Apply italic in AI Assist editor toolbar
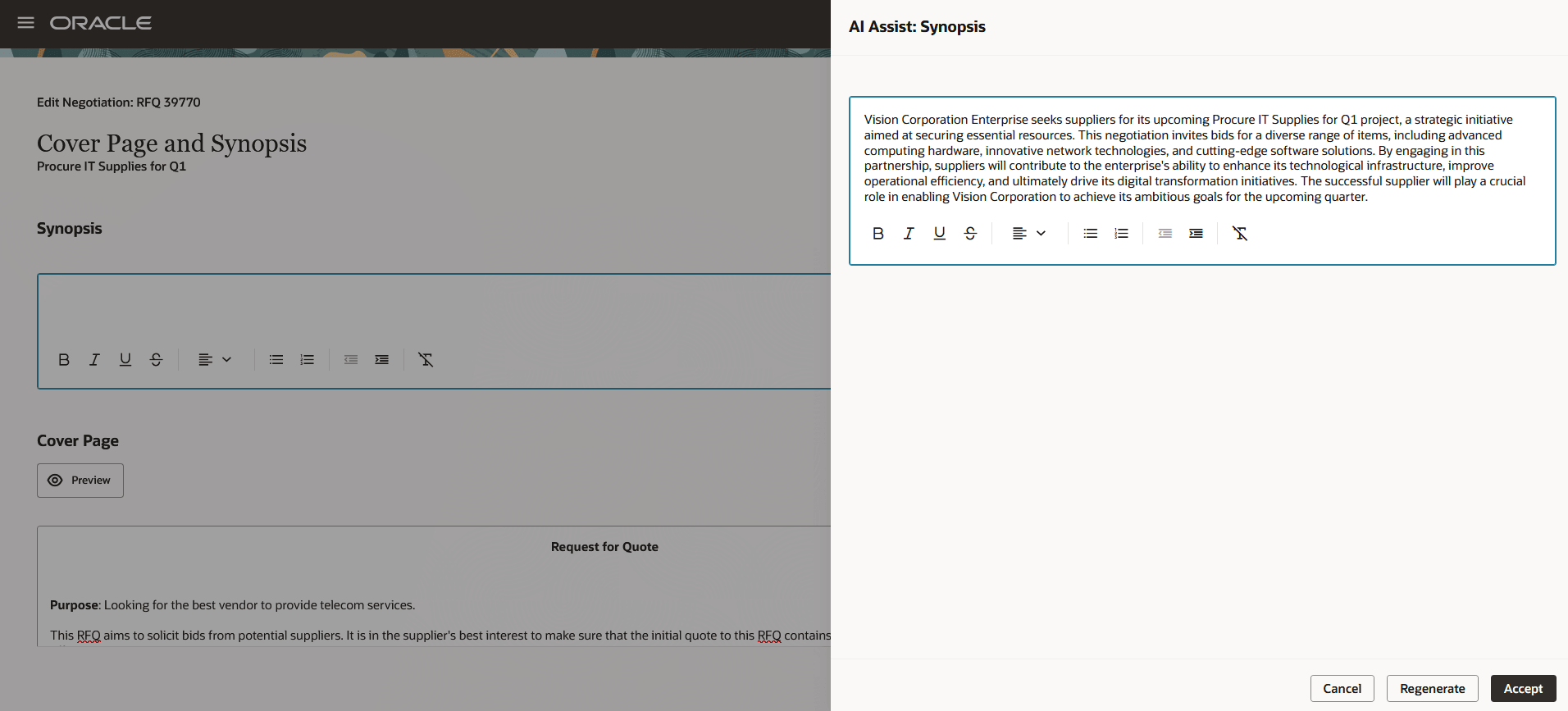This screenshot has width=1568, height=711. 909,234
